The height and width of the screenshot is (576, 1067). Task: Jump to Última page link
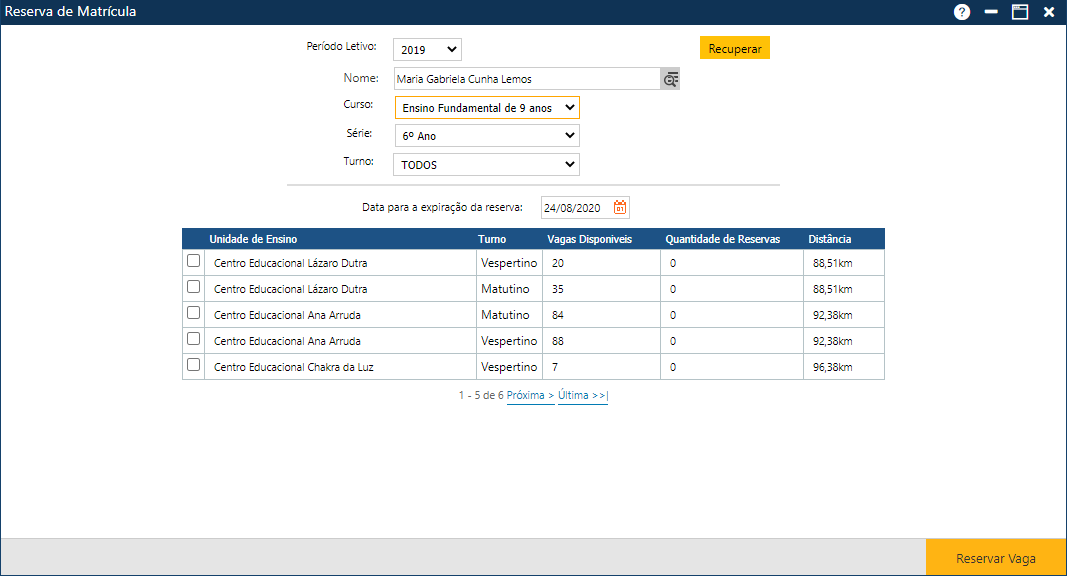pyautogui.click(x=582, y=396)
